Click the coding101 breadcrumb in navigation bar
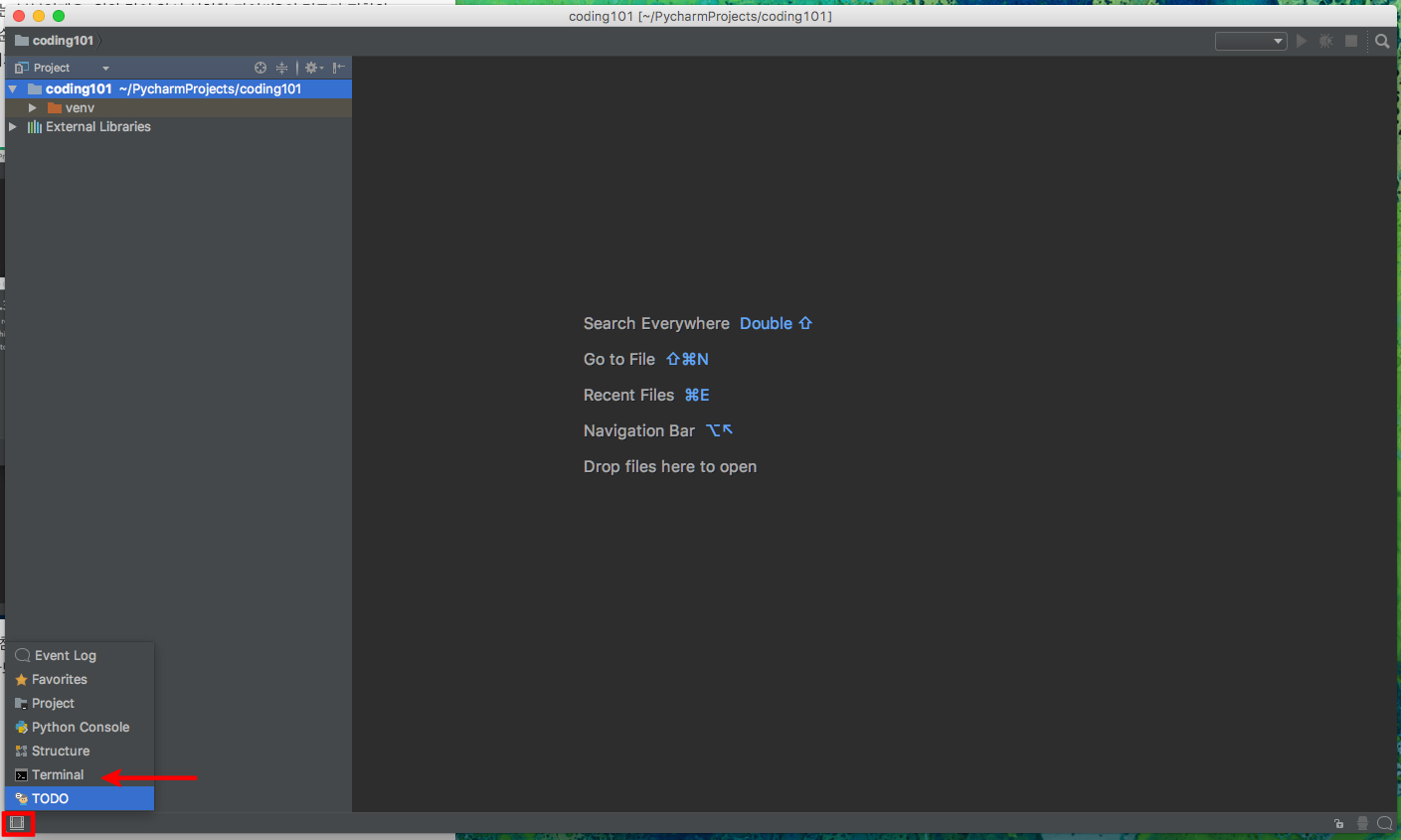 [x=63, y=41]
